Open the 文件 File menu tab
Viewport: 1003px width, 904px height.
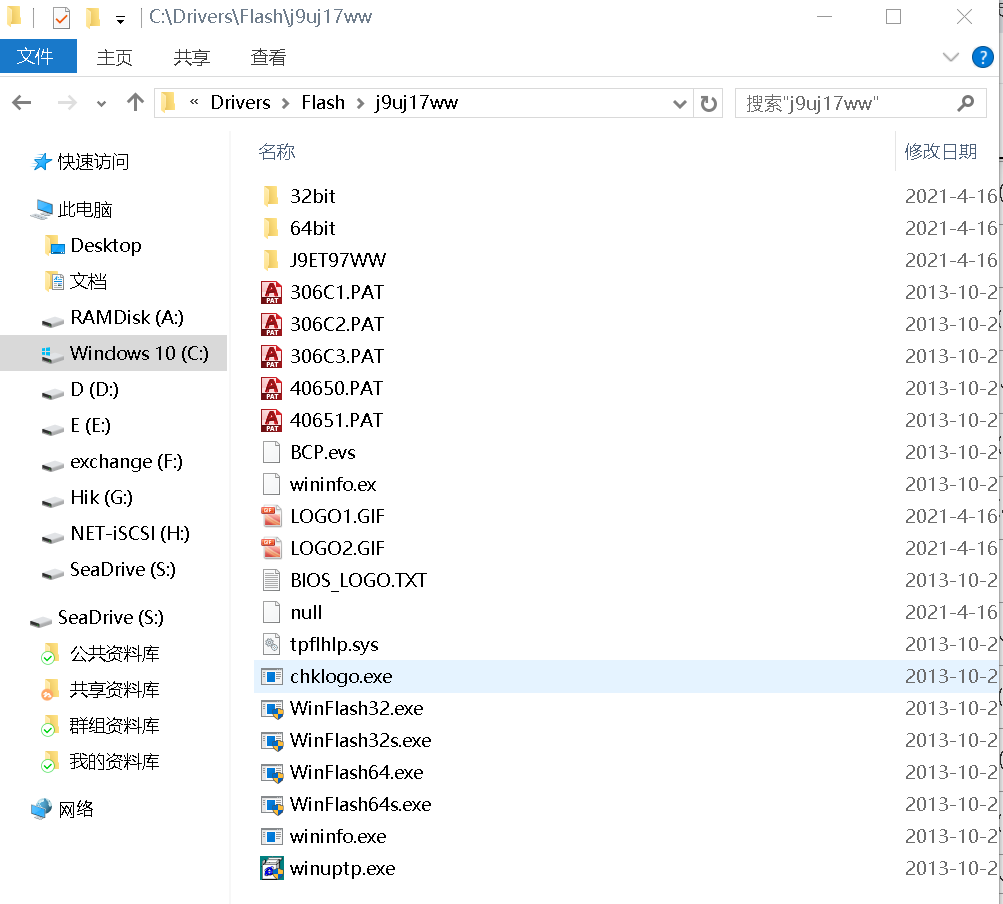(x=36, y=56)
